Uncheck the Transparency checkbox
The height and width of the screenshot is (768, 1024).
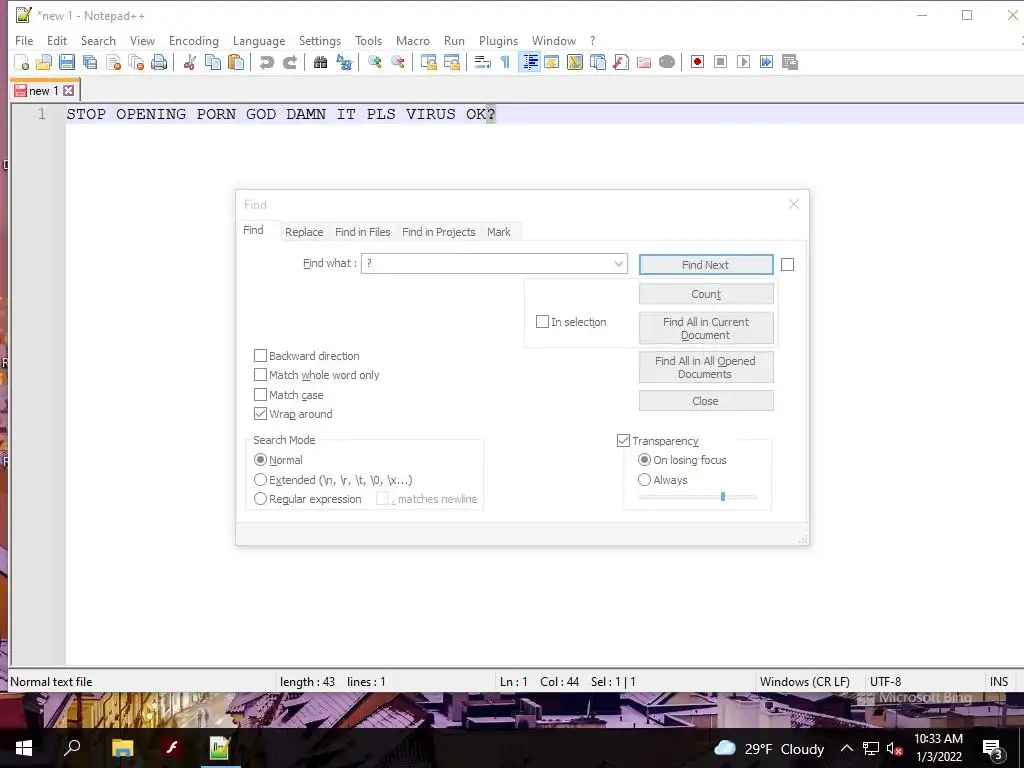point(623,440)
